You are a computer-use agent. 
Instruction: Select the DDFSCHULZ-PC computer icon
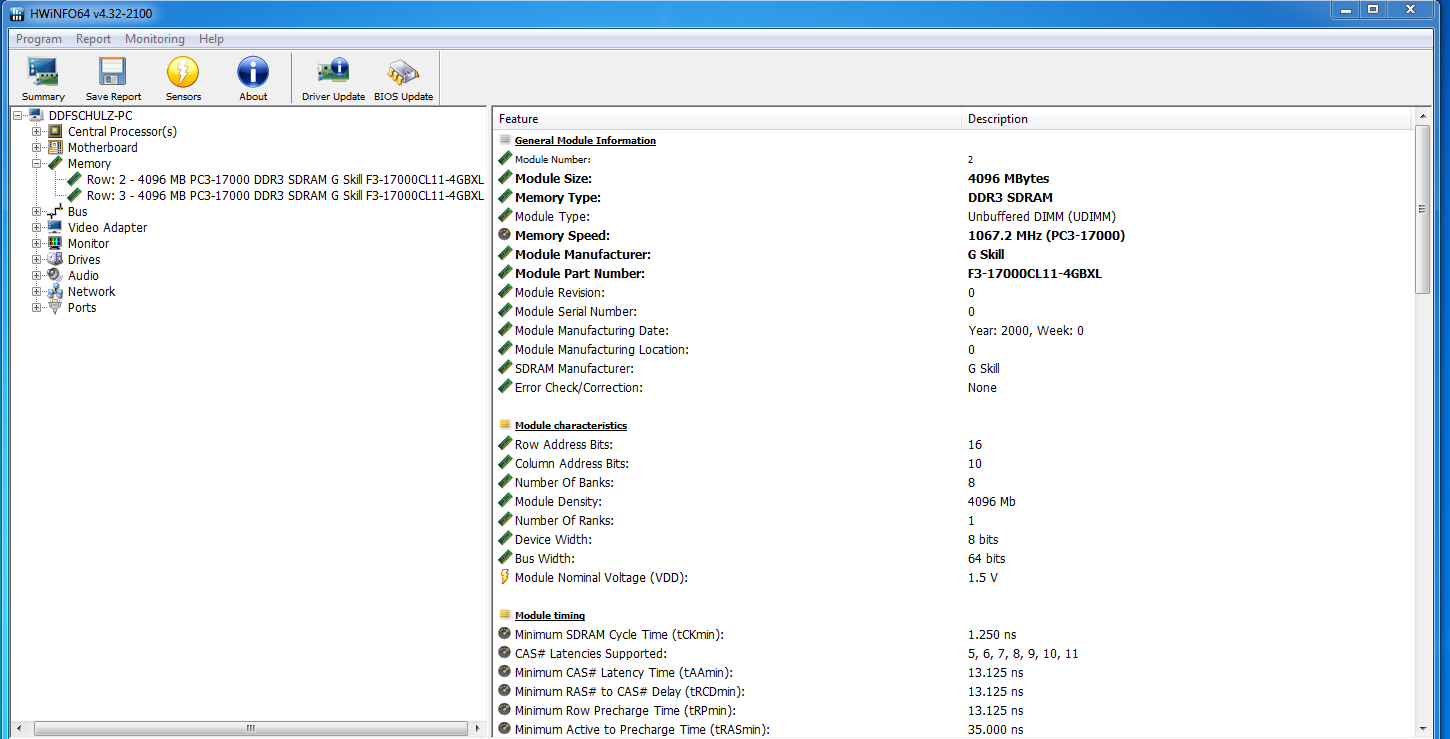click(36, 116)
